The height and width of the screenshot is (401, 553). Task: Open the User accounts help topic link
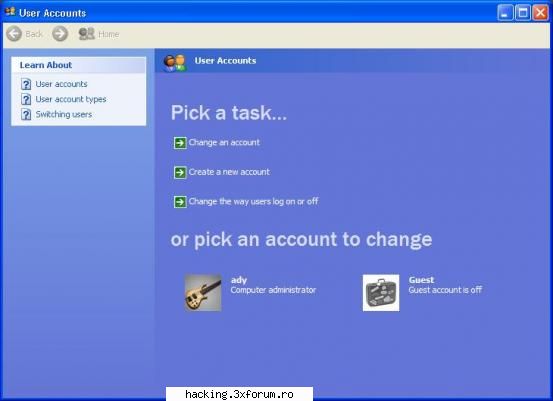(61, 84)
